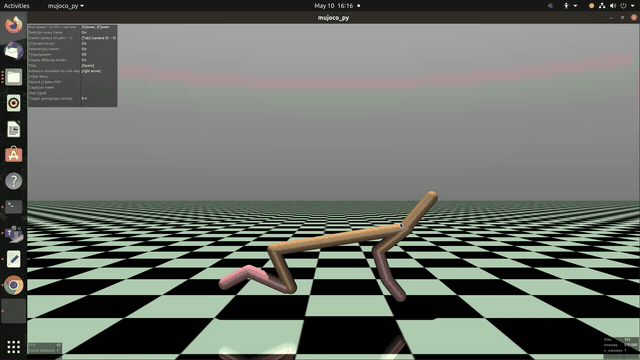Viewport: 640px width, 360px height.
Task: Open the power icon in top bar
Action: tap(623, 6)
